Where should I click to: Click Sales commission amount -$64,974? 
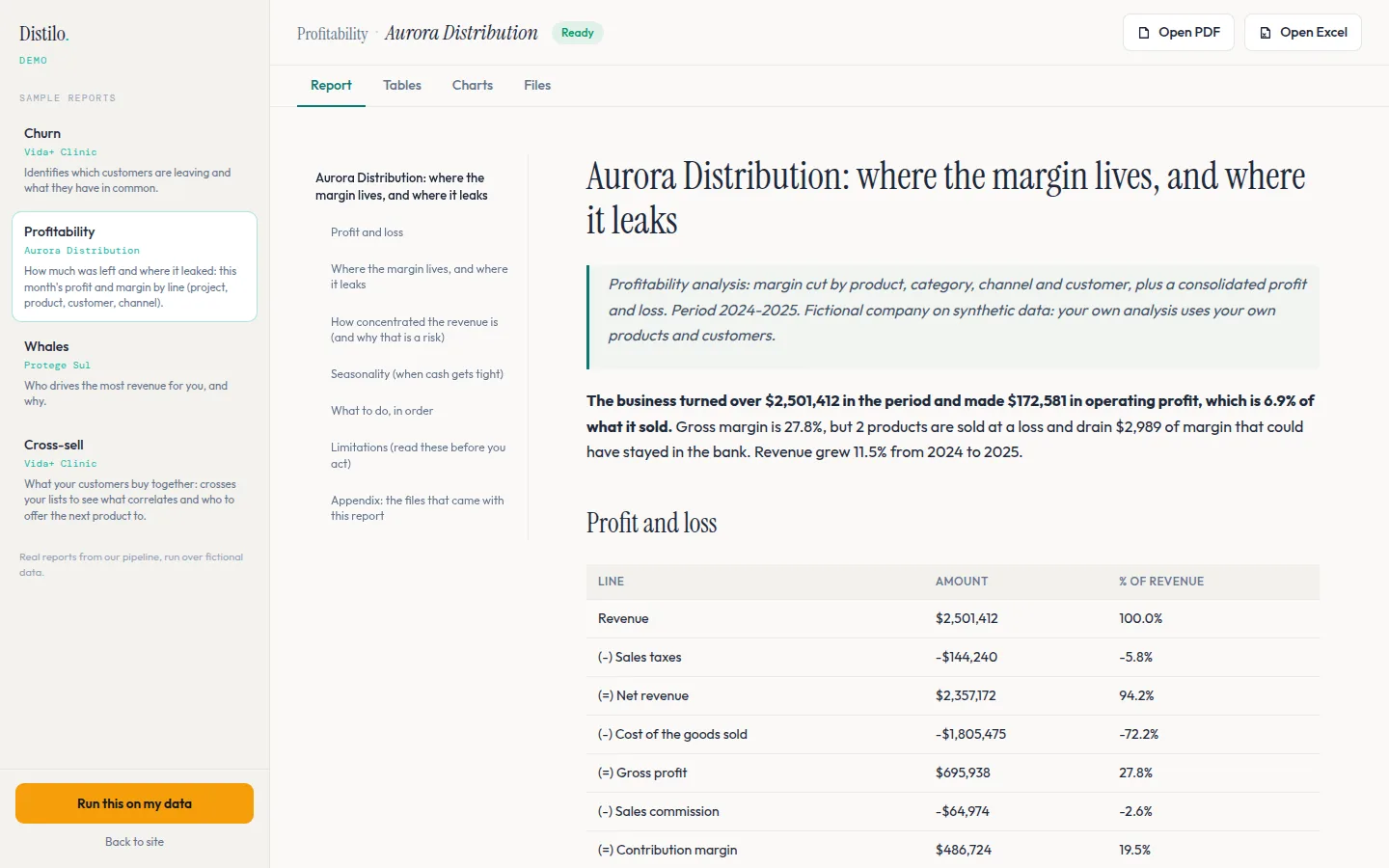[x=963, y=812]
